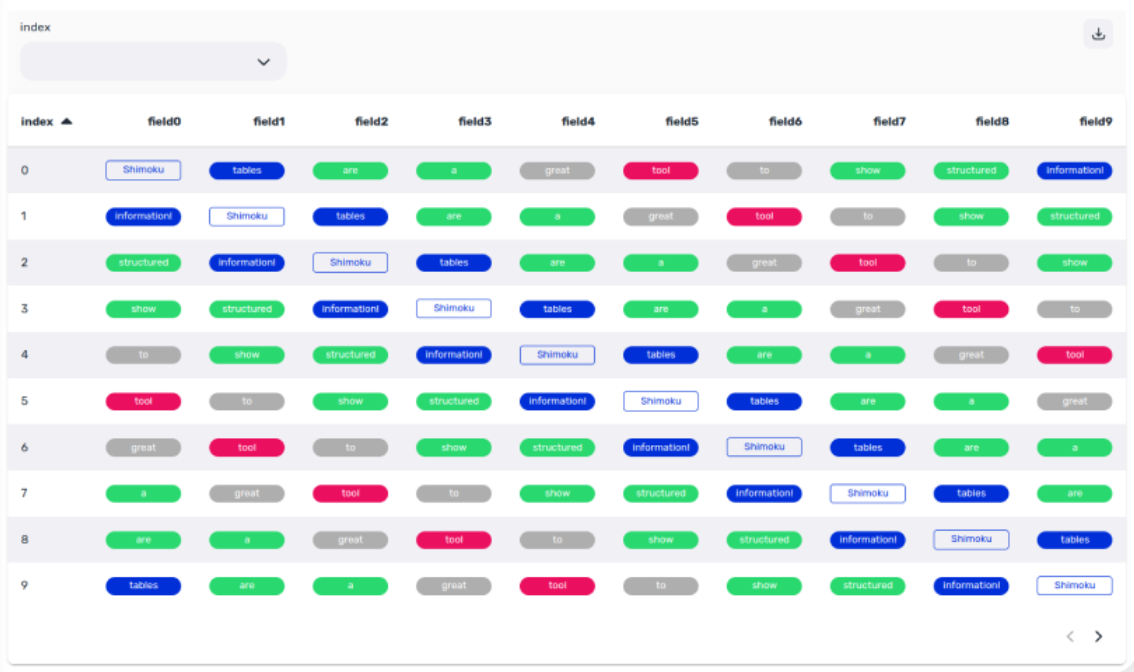Image resolution: width=1134 pixels, height=672 pixels.
Task: Click the green "are" tag in row 5
Action: tap(868, 401)
